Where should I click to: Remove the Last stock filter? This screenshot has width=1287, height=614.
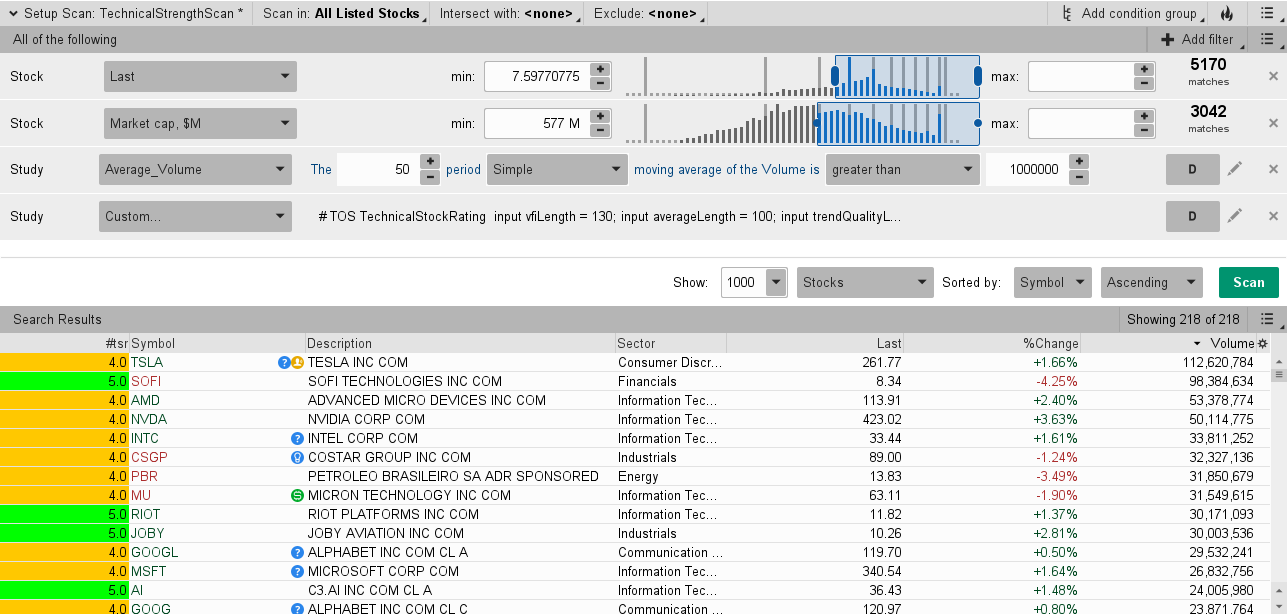click(x=1273, y=76)
